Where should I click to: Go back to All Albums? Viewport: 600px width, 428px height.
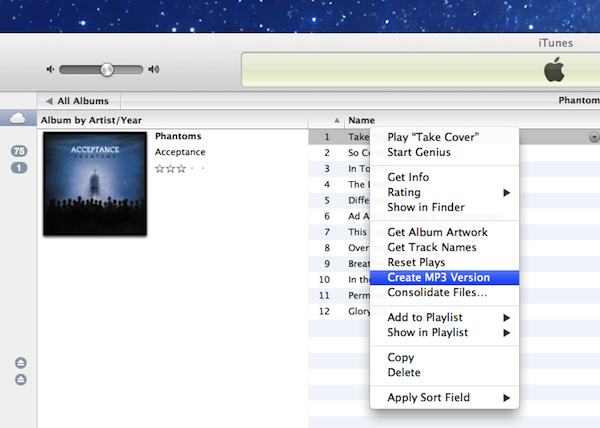pyautogui.click(x=78, y=101)
